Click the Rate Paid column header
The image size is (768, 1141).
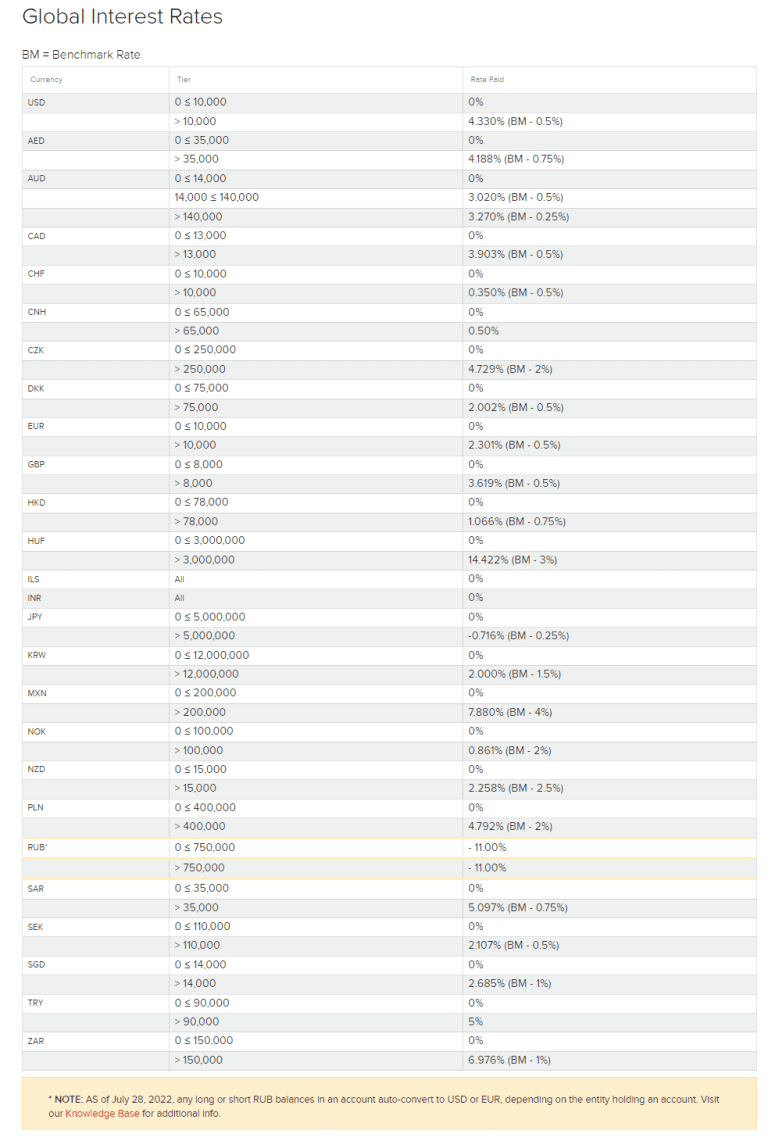pyautogui.click(x=487, y=79)
